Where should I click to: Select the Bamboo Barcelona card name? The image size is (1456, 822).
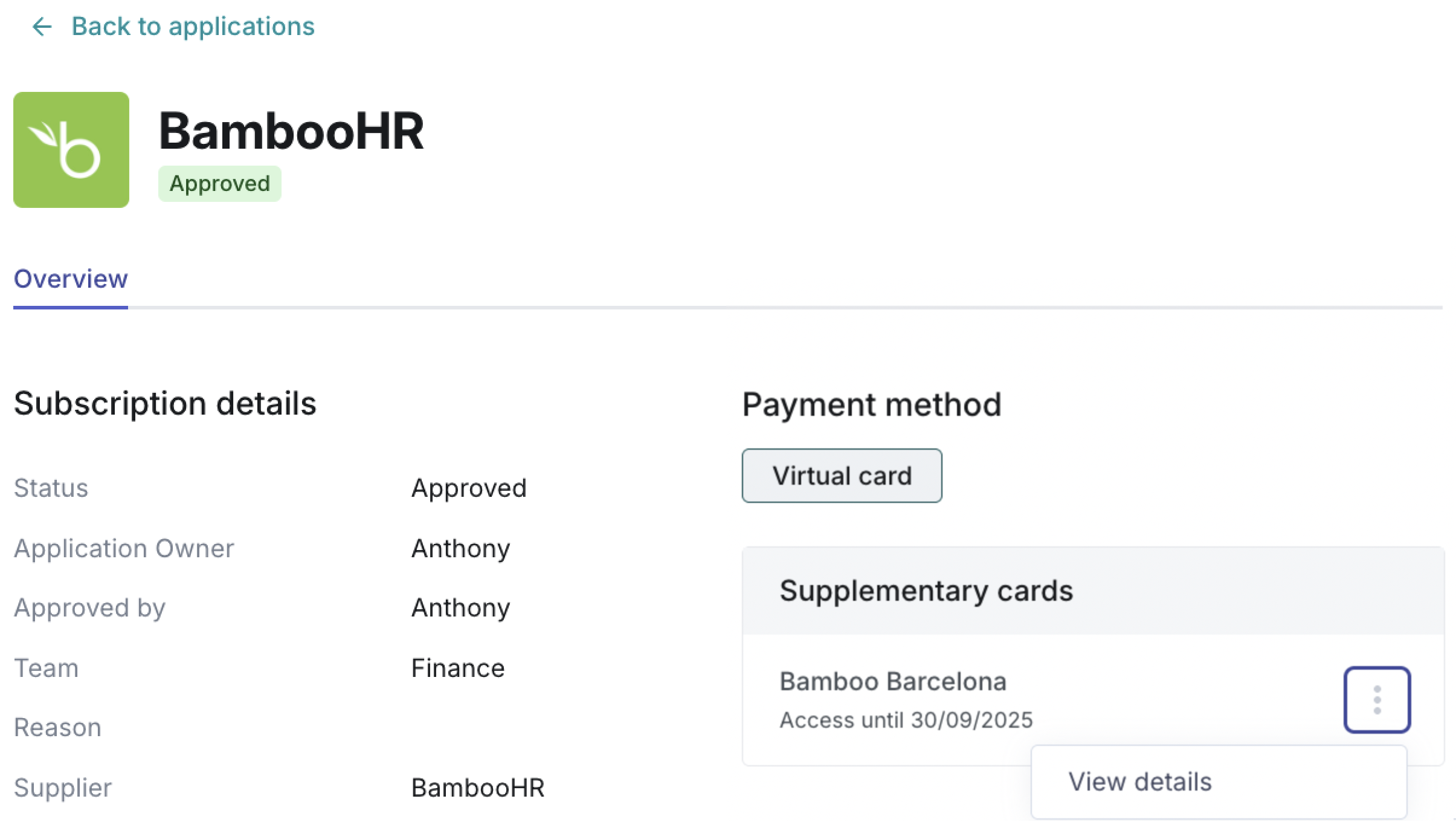click(893, 682)
